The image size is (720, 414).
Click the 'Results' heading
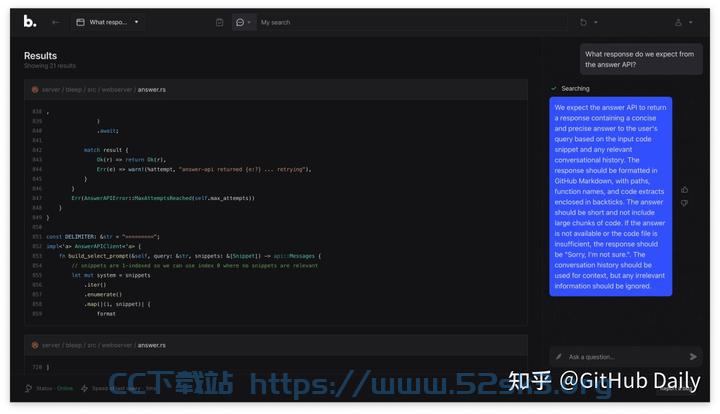click(x=40, y=56)
